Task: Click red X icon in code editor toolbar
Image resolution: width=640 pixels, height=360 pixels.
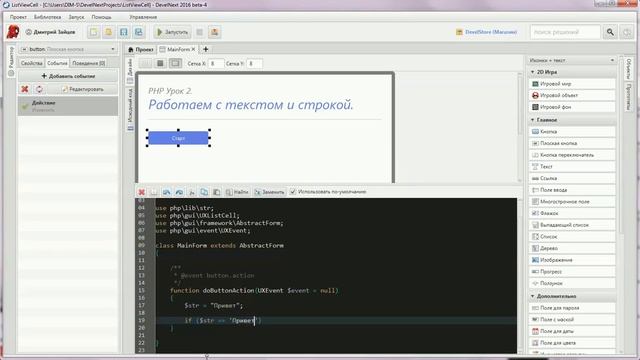Action: point(142,192)
